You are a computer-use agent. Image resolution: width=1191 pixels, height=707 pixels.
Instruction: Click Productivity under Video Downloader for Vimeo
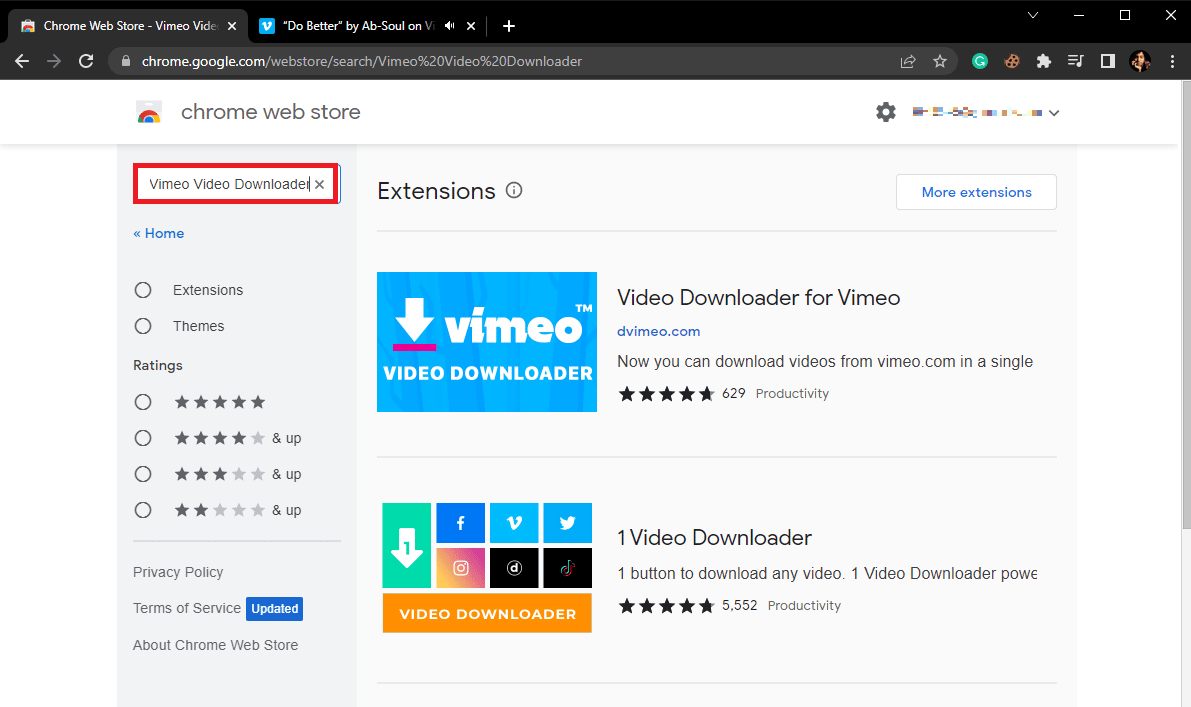coord(791,393)
